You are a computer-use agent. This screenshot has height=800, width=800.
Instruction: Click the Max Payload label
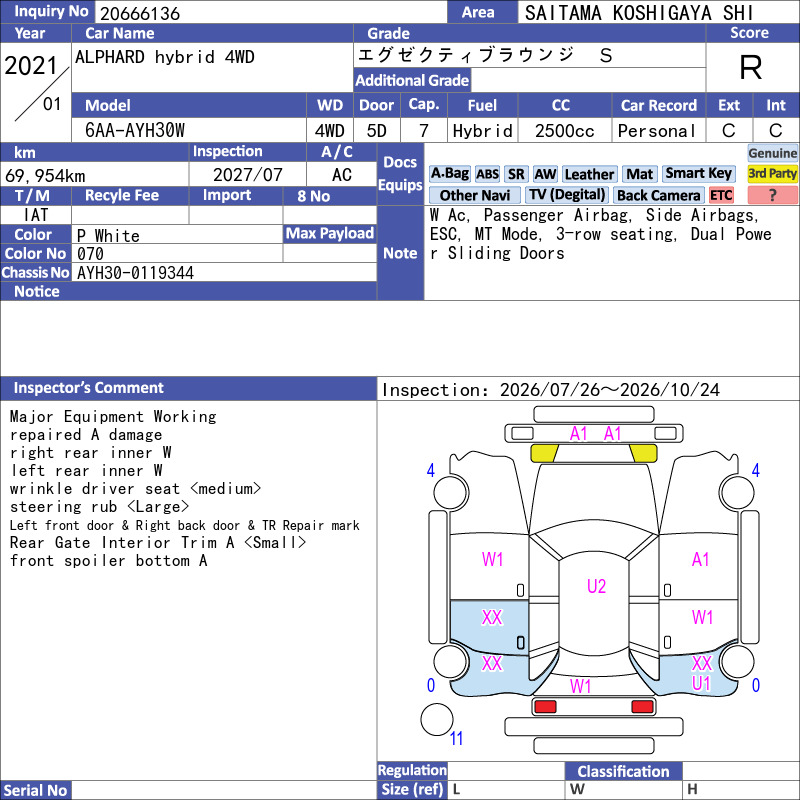[330, 234]
